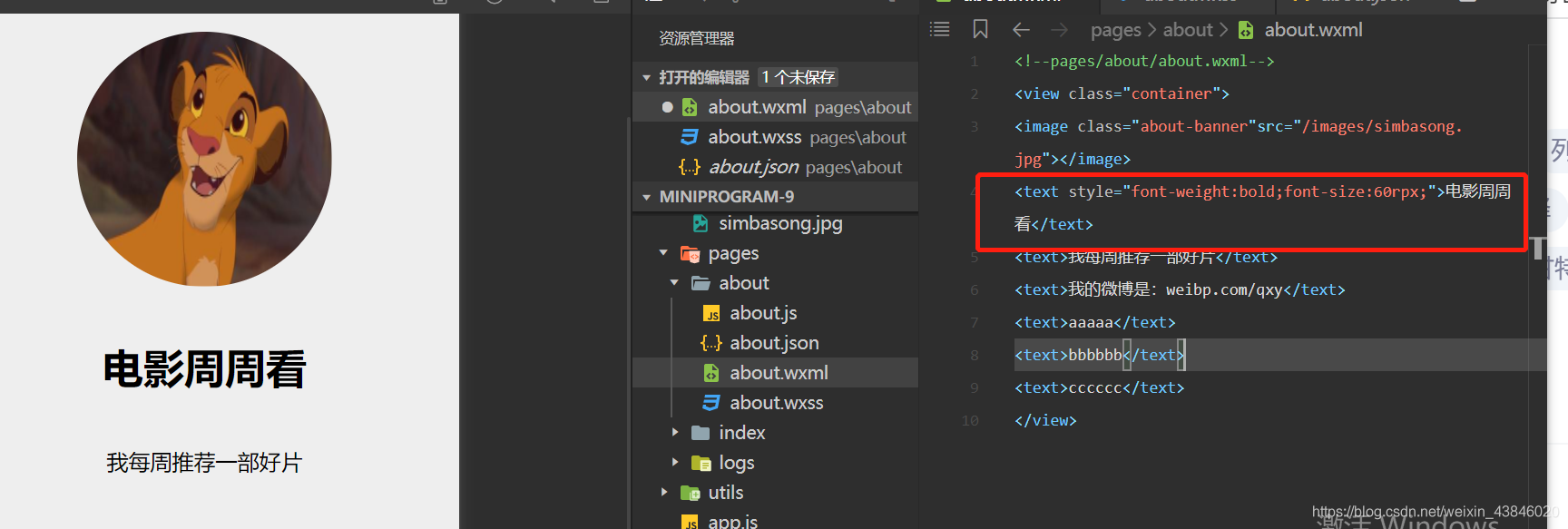The height and width of the screenshot is (529, 1568).
Task: Click the braces icon of open editor about.json
Action: click(690, 167)
